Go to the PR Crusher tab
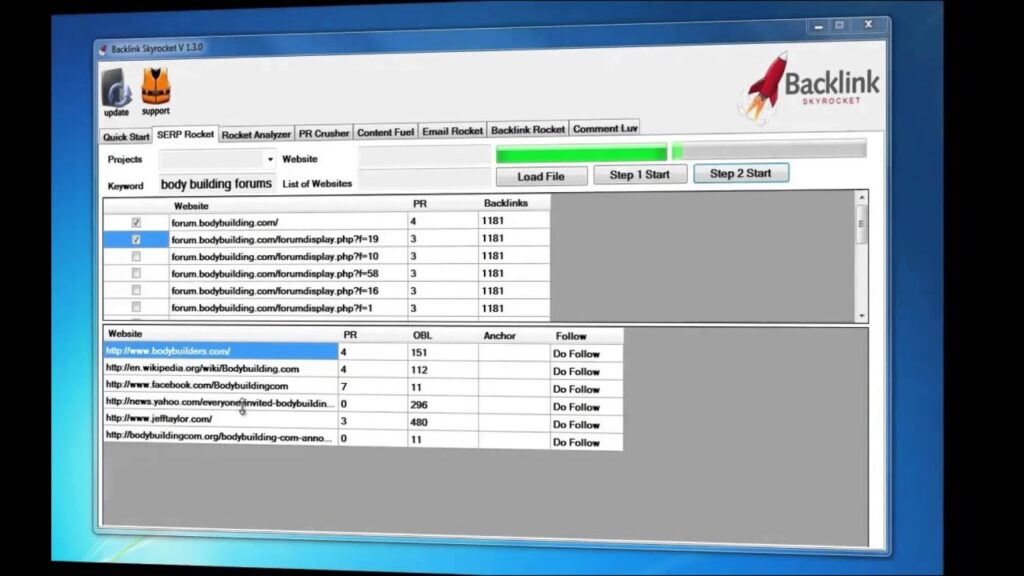Viewport: 1024px width, 576px height. [324, 133]
